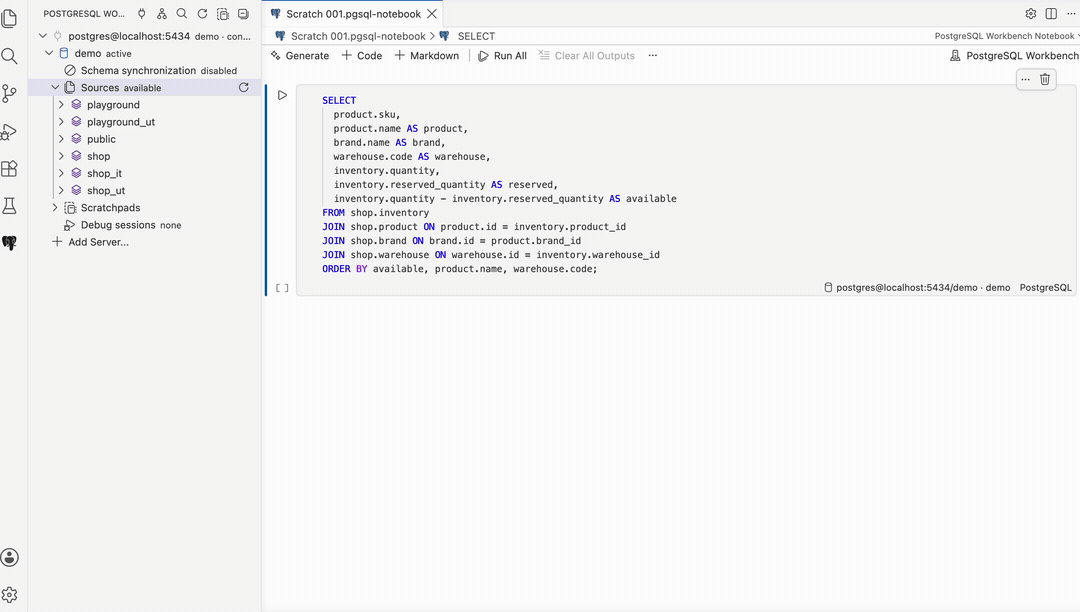The image size is (1080, 612).
Task: Open the Source Control view
Action: click(10, 94)
